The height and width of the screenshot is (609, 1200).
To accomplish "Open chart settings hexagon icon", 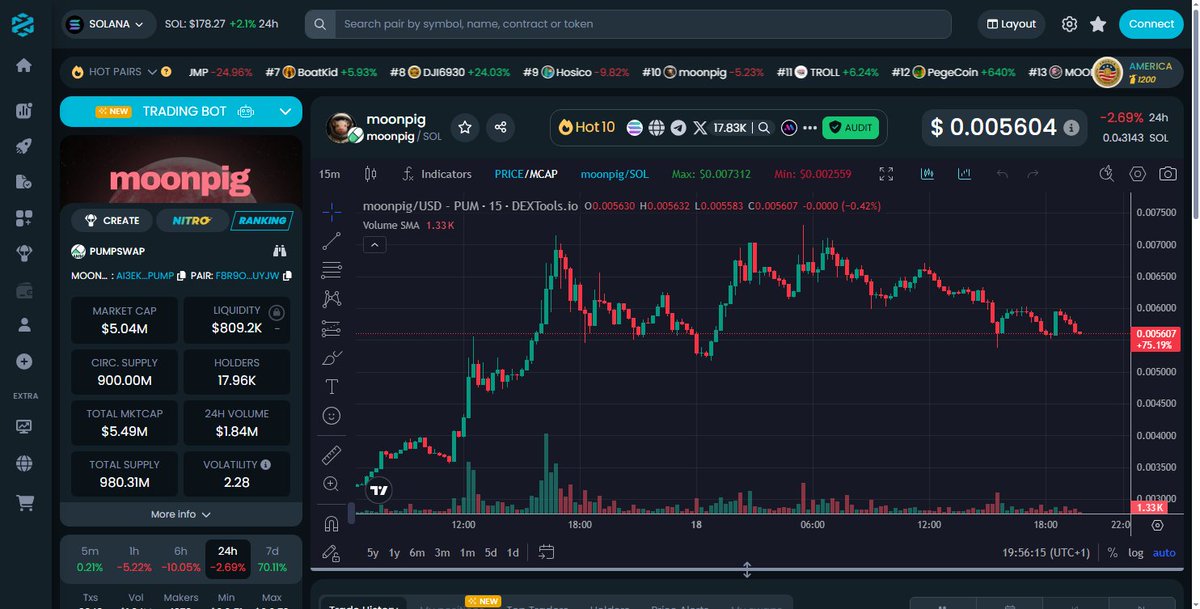I will point(1137,174).
